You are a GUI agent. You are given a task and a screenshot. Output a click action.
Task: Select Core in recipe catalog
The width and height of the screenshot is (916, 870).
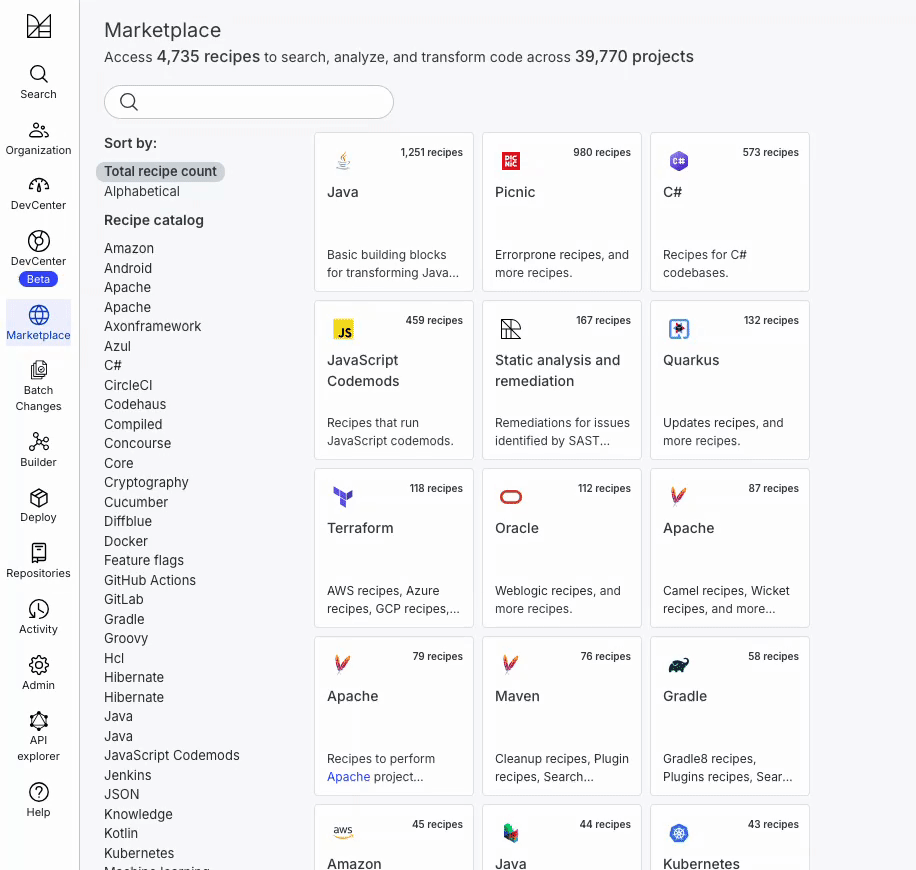tap(119, 463)
